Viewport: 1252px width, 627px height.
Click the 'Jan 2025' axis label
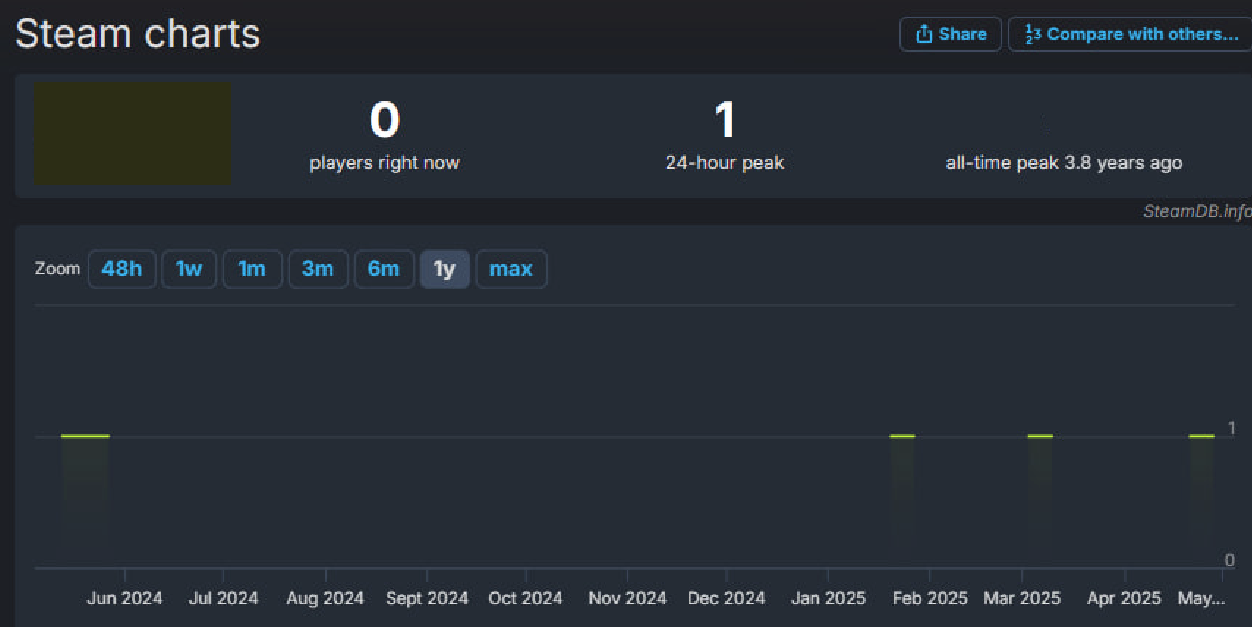[x=828, y=598]
